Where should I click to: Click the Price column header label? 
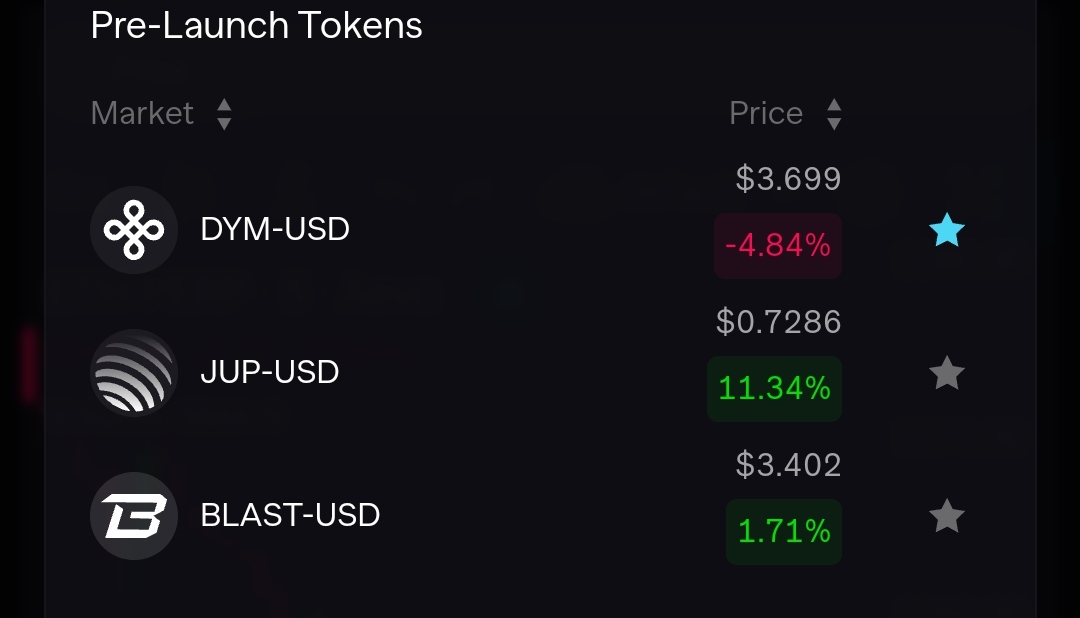tap(766, 113)
